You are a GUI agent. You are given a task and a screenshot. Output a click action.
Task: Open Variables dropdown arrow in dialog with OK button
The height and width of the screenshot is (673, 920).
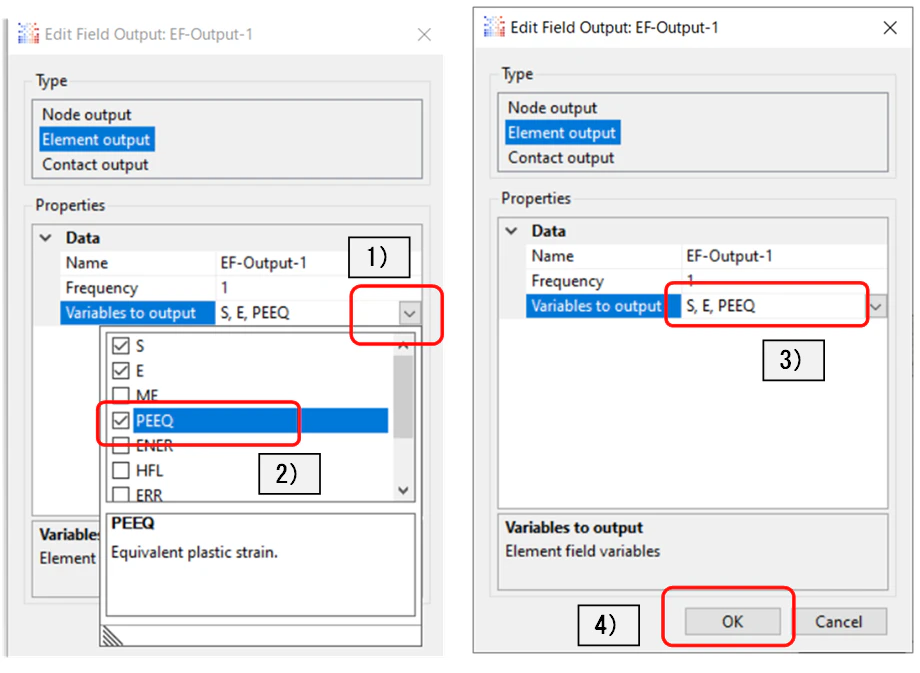pyautogui.click(x=877, y=306)
